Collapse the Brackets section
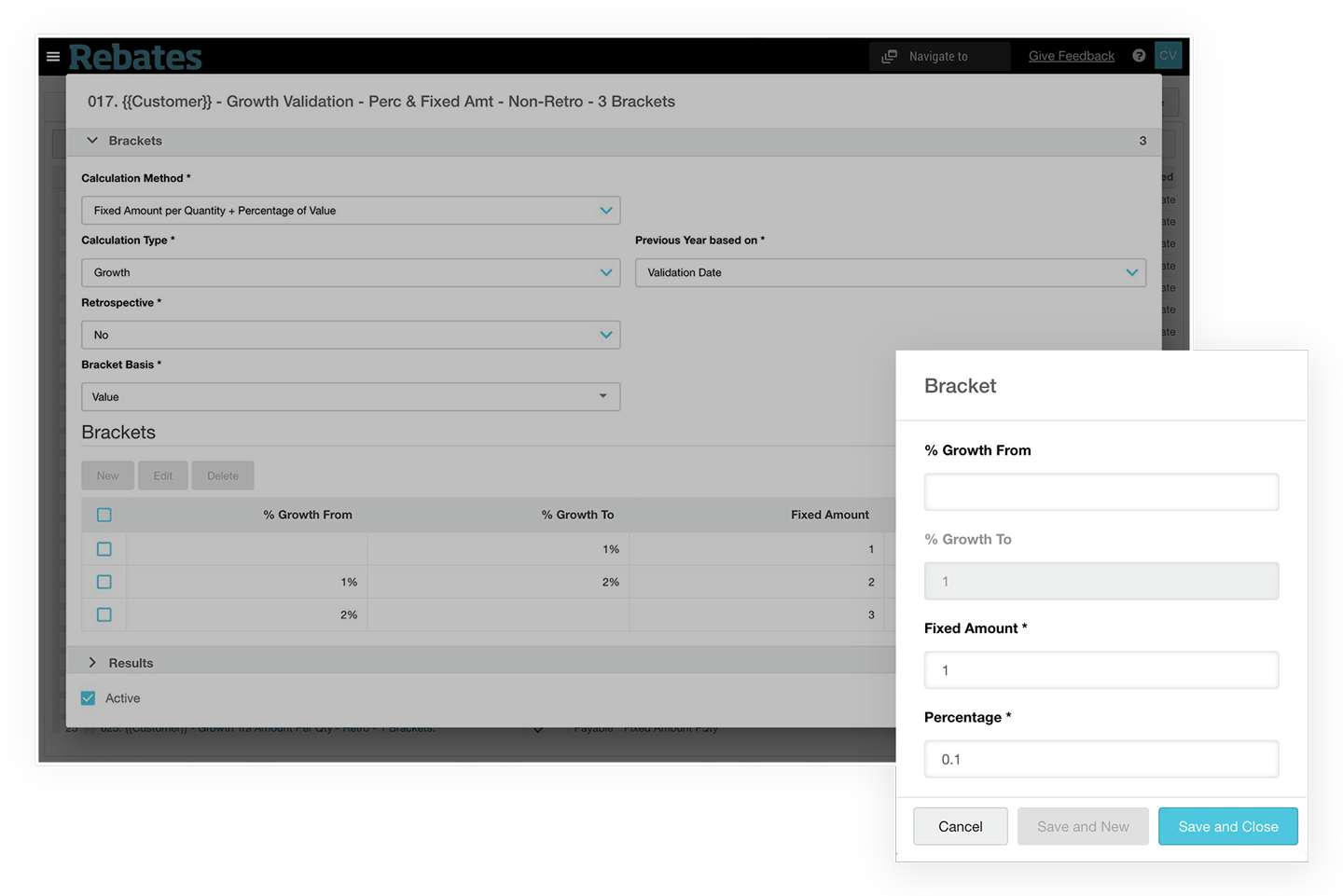The height and width of the screenshot is (896, 1343). tap(91, 140)
